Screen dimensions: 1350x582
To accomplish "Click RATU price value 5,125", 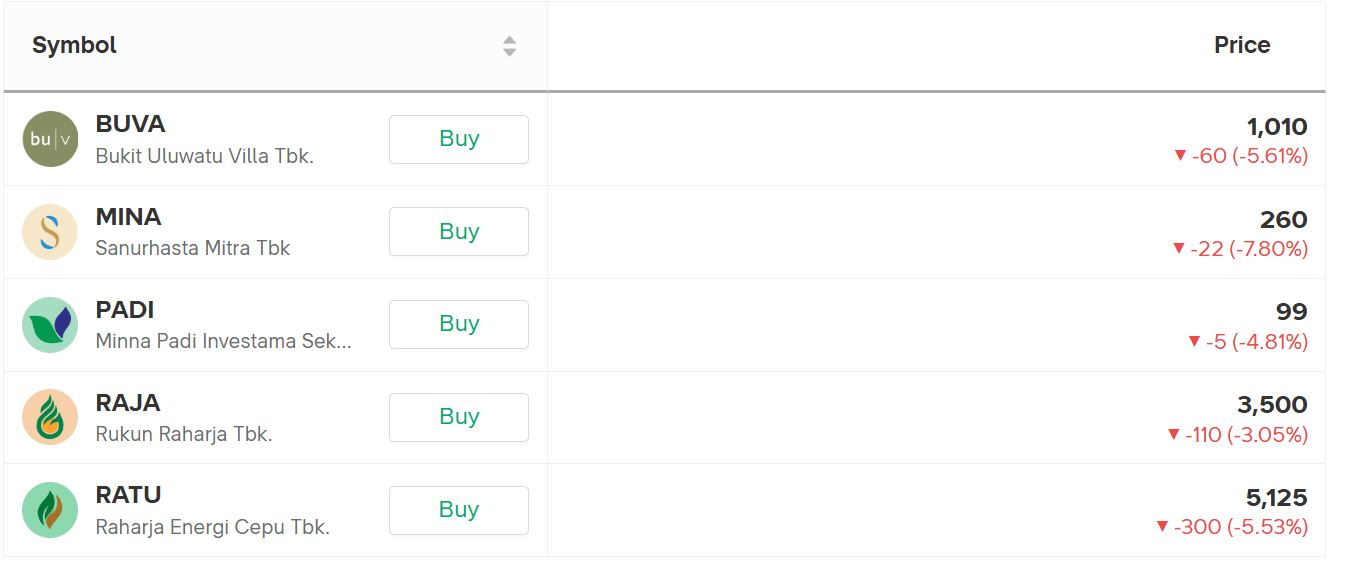I will click(1276, 498).
